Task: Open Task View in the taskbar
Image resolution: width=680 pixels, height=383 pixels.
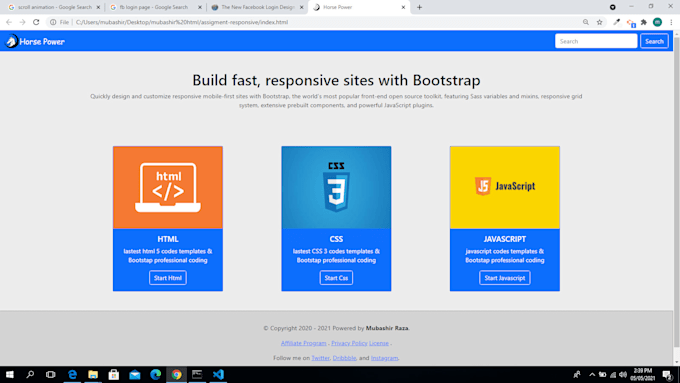Action: tap(51, 374)
